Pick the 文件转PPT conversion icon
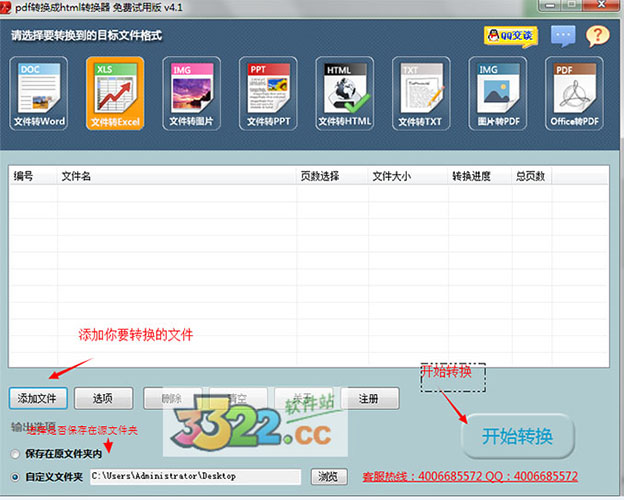The width and height of the screenshot is (624, 500). point(268,94)
